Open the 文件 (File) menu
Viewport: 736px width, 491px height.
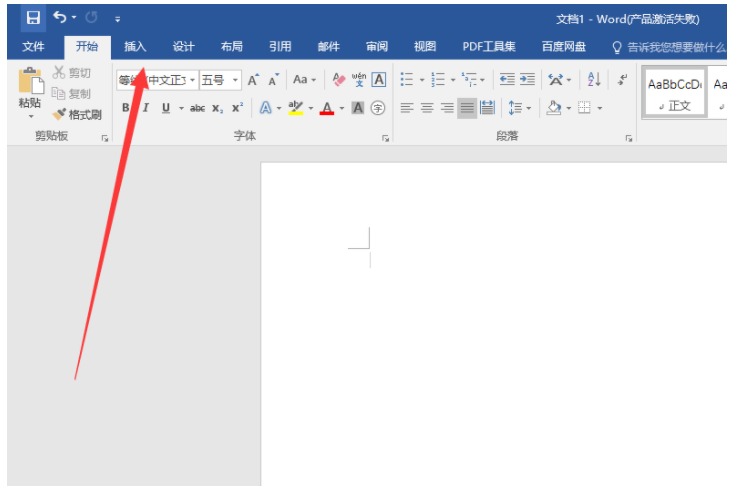point(34,47)
